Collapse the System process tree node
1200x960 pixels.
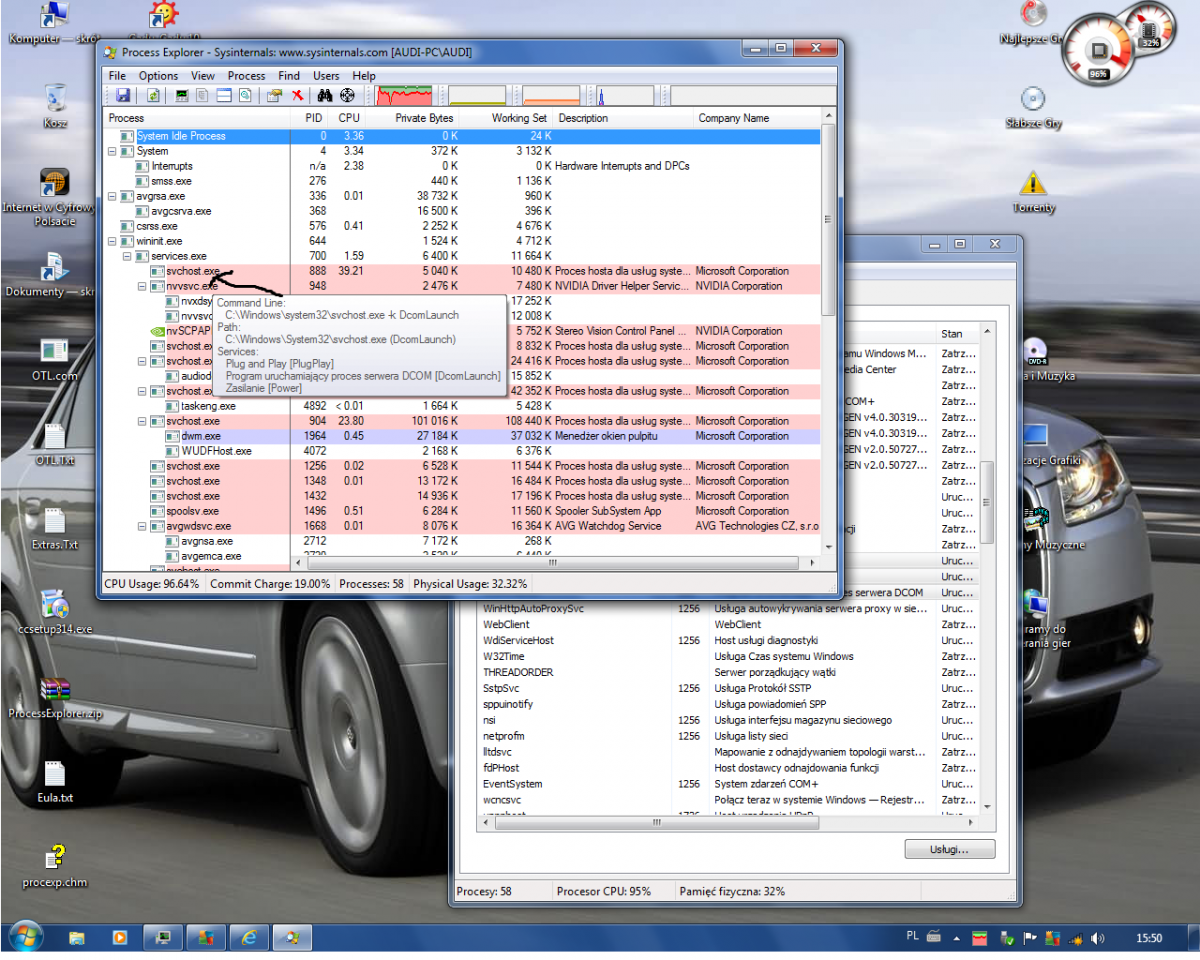(112, 151)
